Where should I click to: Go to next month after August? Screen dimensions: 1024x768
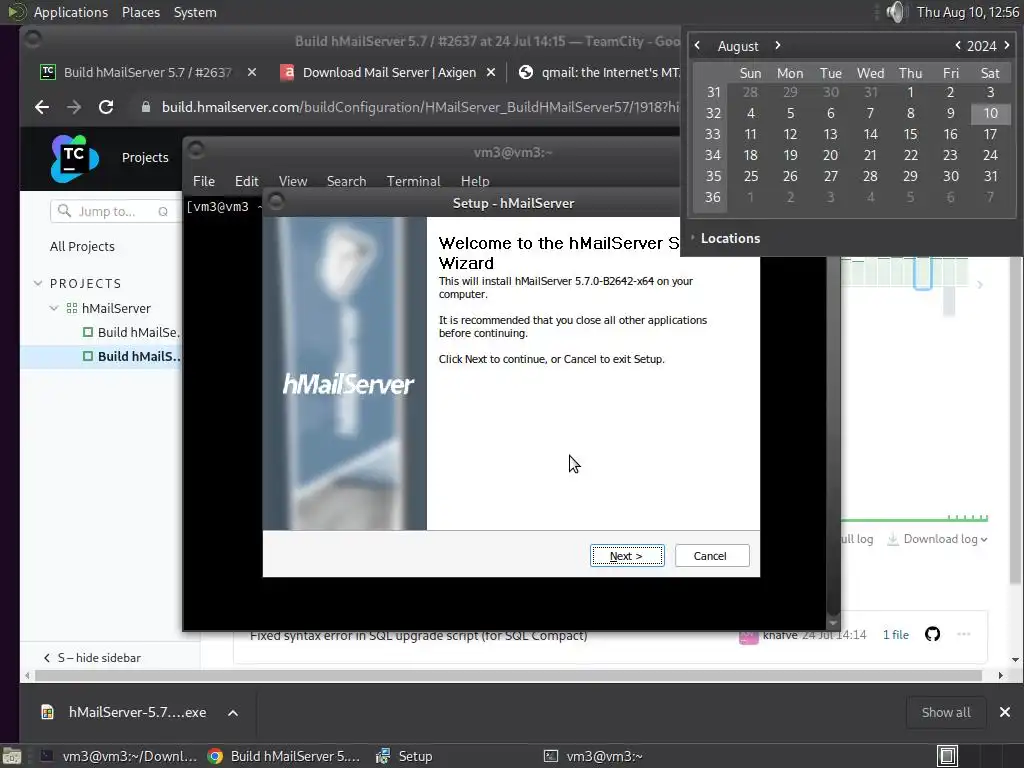[777, 45]
